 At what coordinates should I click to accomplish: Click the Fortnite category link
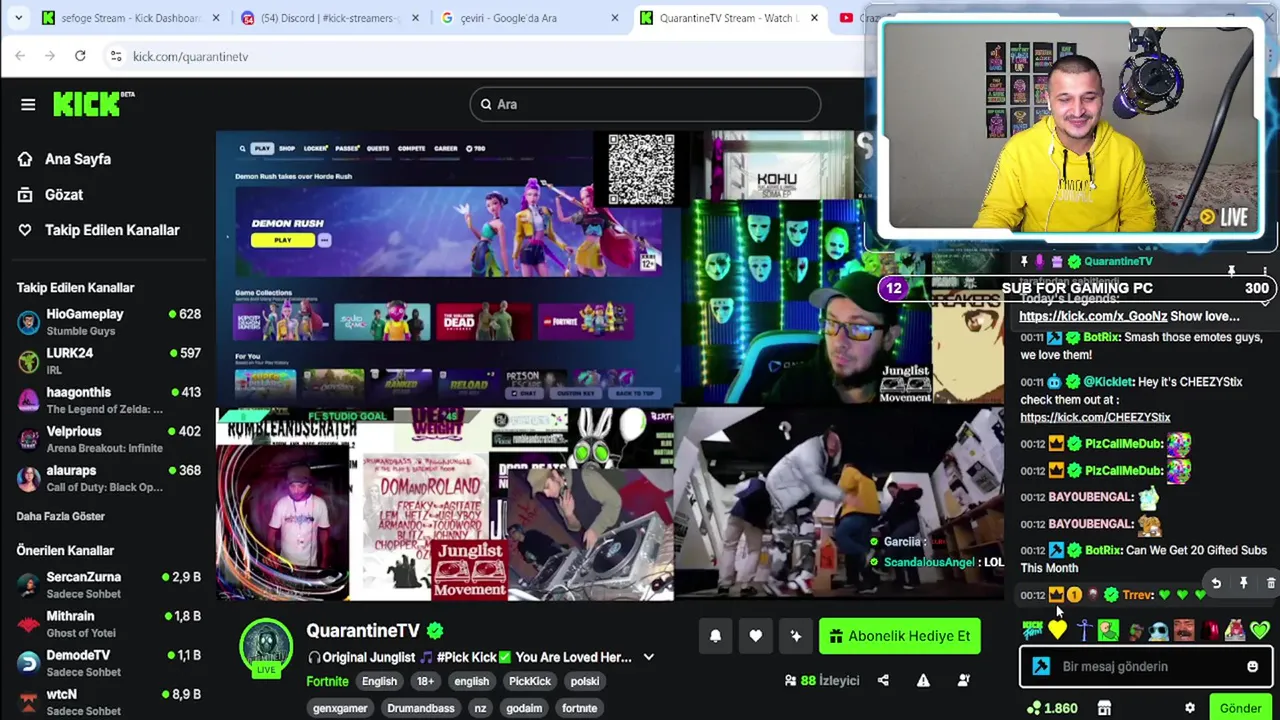[327, 681]
